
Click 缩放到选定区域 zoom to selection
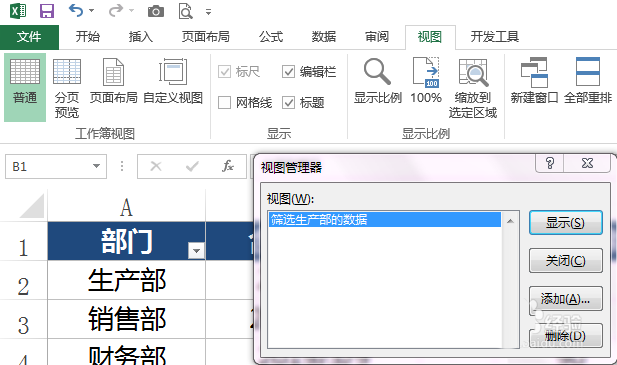coord(473,87)
